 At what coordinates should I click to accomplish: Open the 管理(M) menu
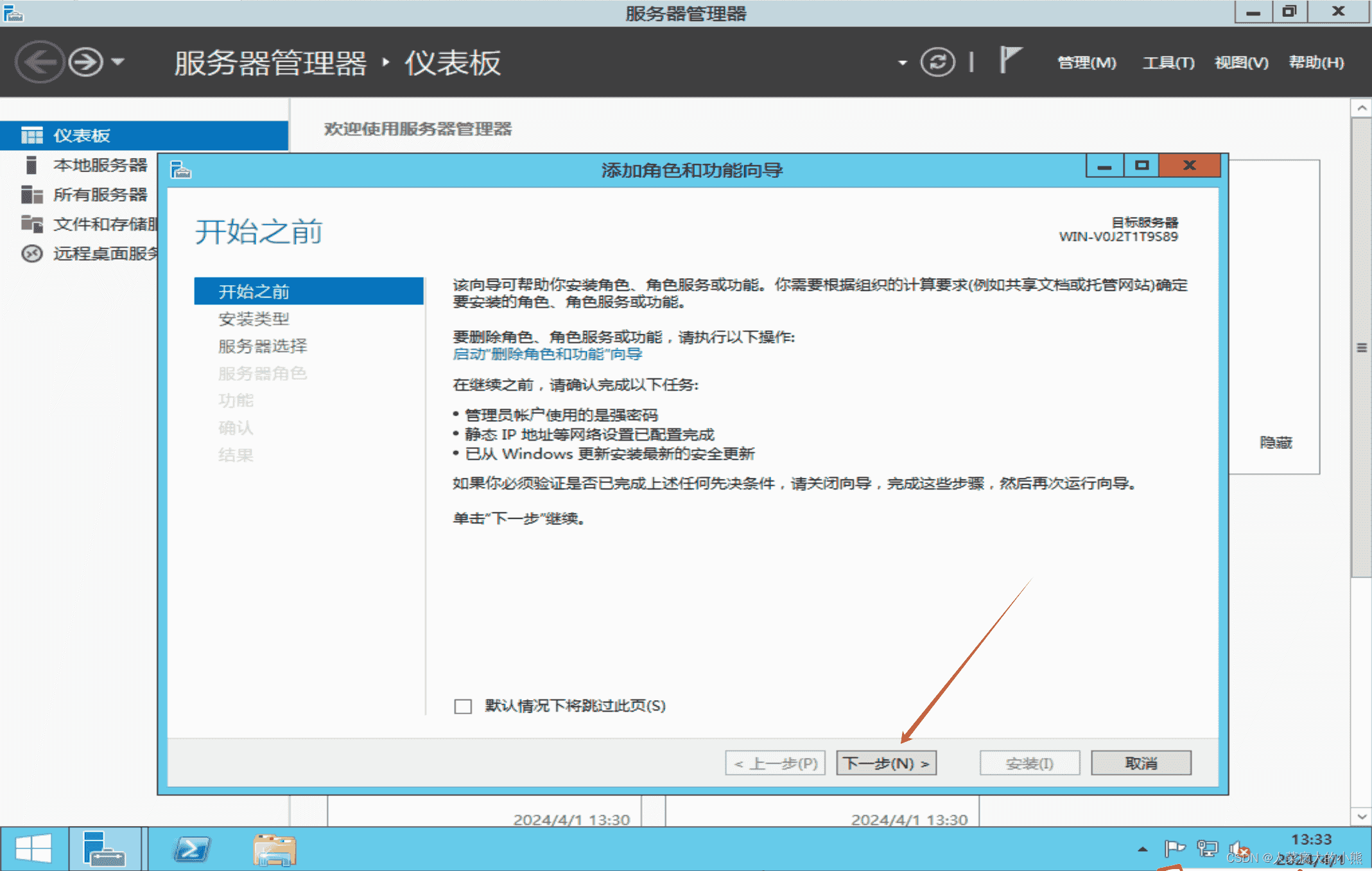[x=1086, y=62]
